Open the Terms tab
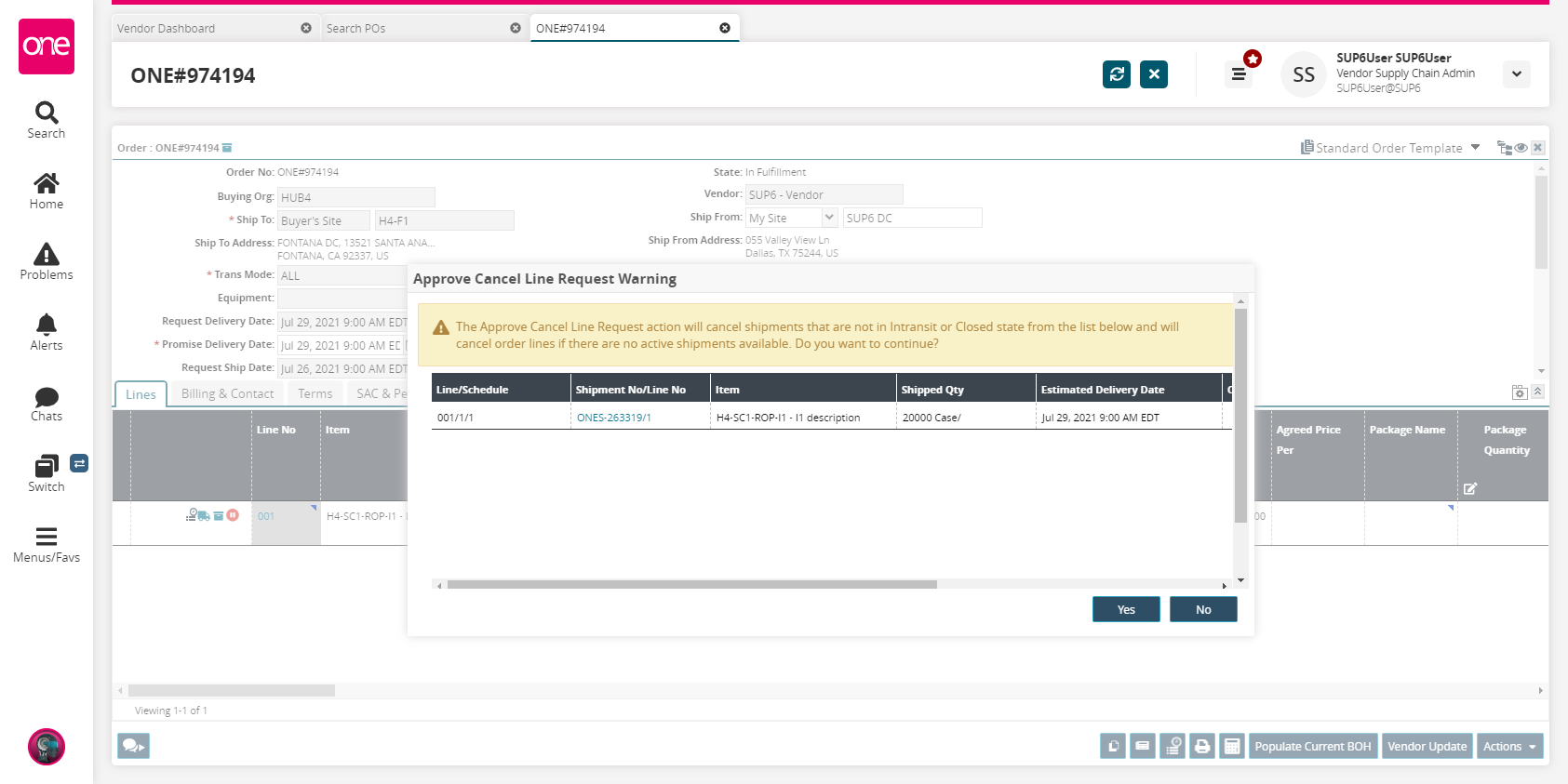 (x=315, y=393)
